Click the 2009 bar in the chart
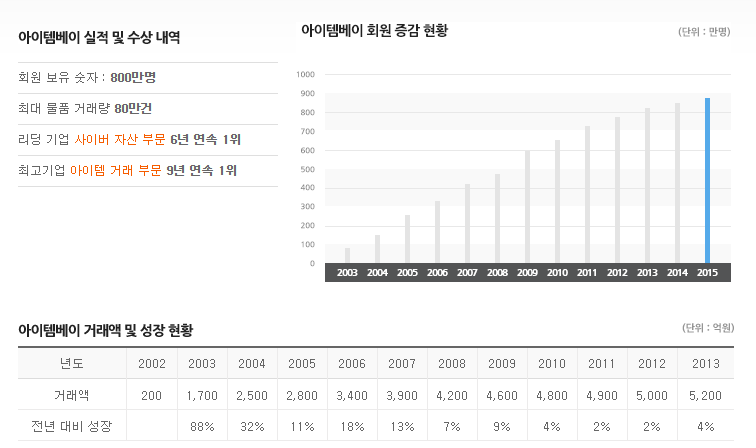The height and width of the screenshot is (448, 756). [x=527, y=207]
